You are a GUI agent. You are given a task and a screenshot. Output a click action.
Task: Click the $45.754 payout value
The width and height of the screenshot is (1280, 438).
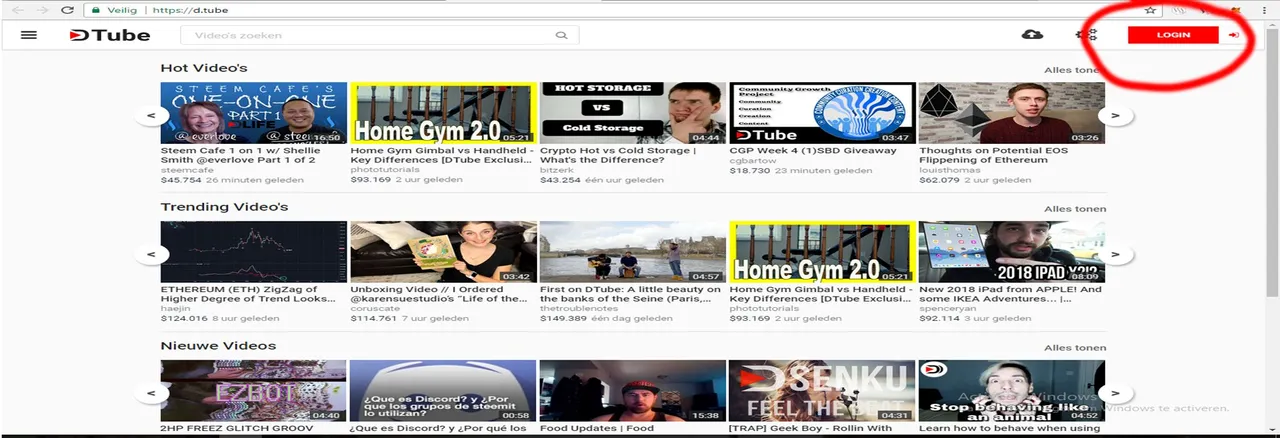tap(181, 180)
